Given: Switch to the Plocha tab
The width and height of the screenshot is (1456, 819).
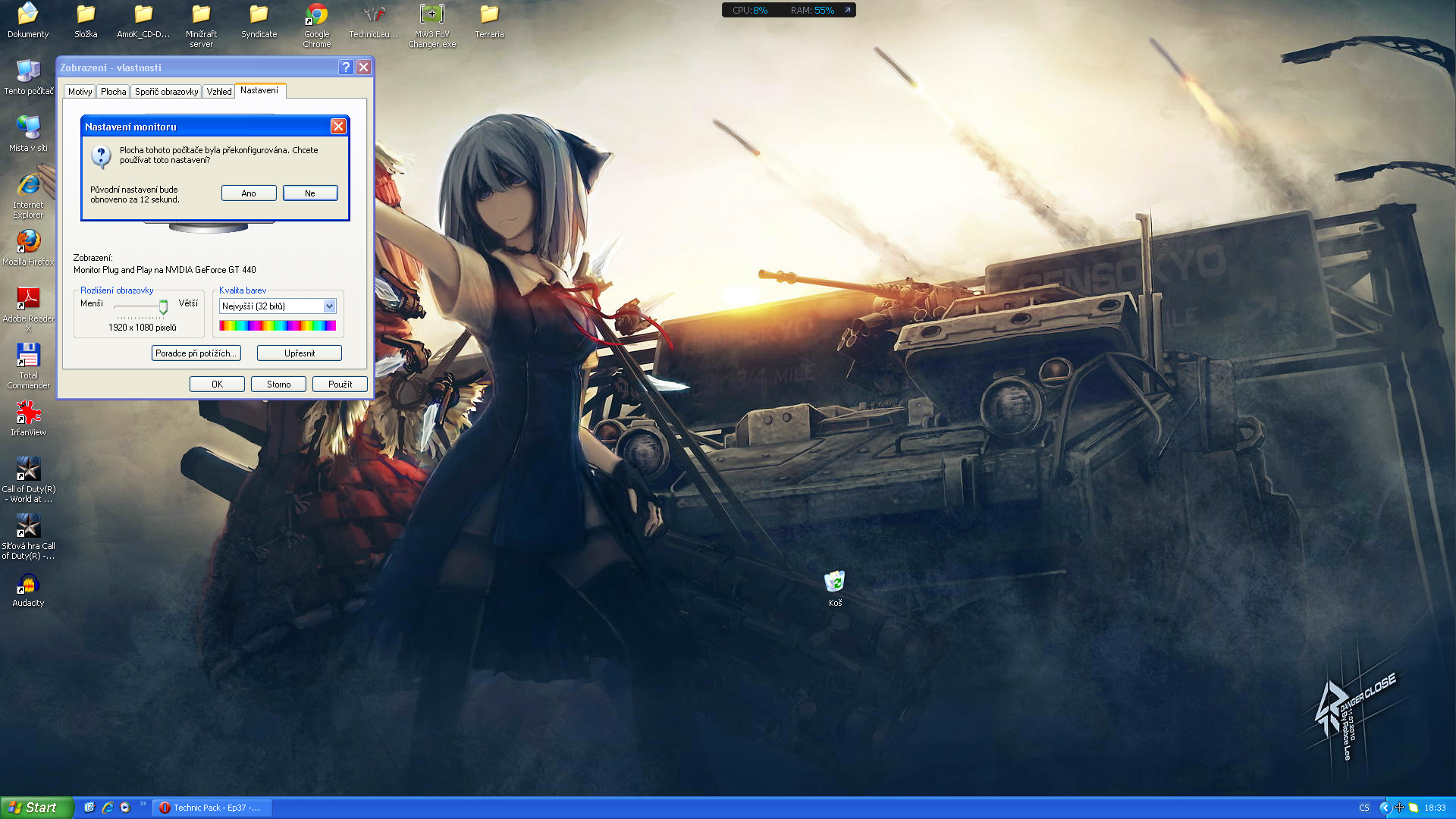Looking at the screenshot, I should click(113, 92).
